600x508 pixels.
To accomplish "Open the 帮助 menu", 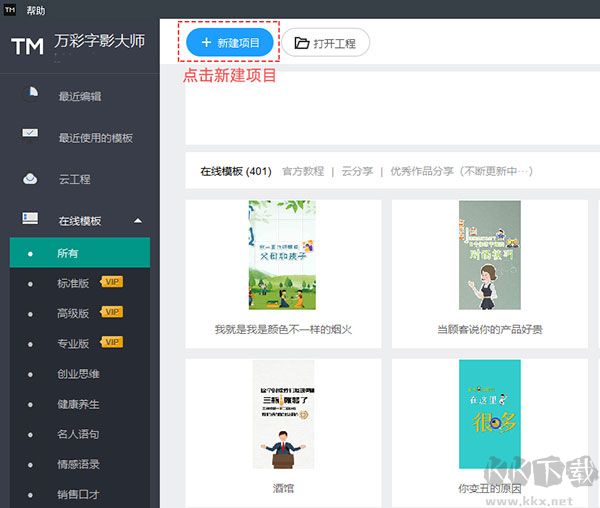I will 36,8.
